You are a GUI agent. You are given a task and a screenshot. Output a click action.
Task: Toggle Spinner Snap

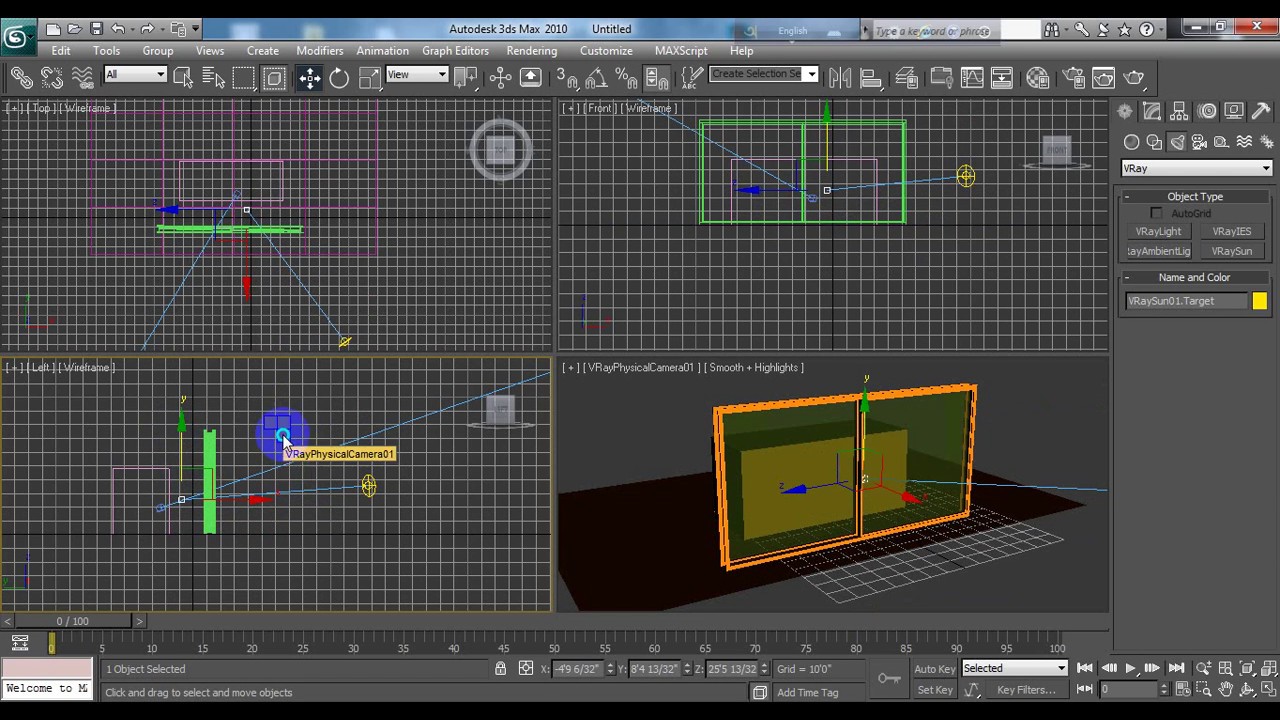(x=656, y=77)
